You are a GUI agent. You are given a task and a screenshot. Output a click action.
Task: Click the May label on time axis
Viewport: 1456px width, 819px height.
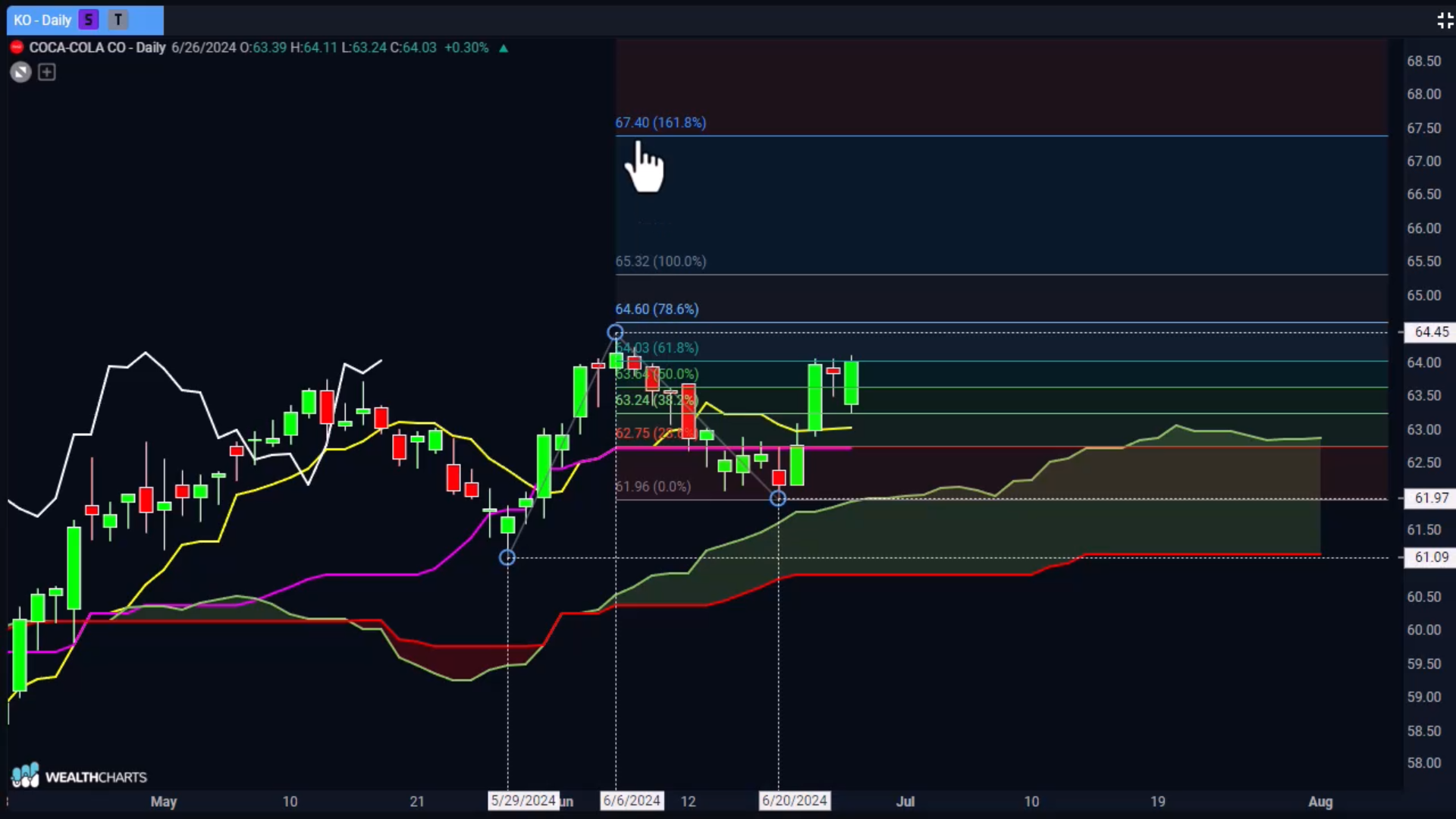coord(164,802)
